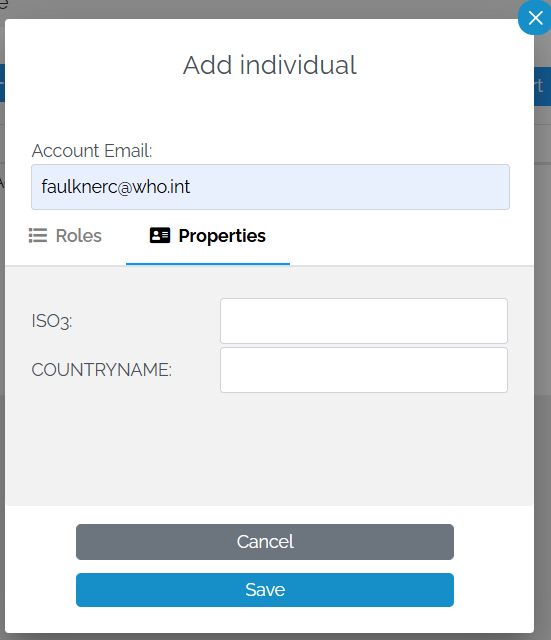Click the Add individual heading

tap(270, 65)
